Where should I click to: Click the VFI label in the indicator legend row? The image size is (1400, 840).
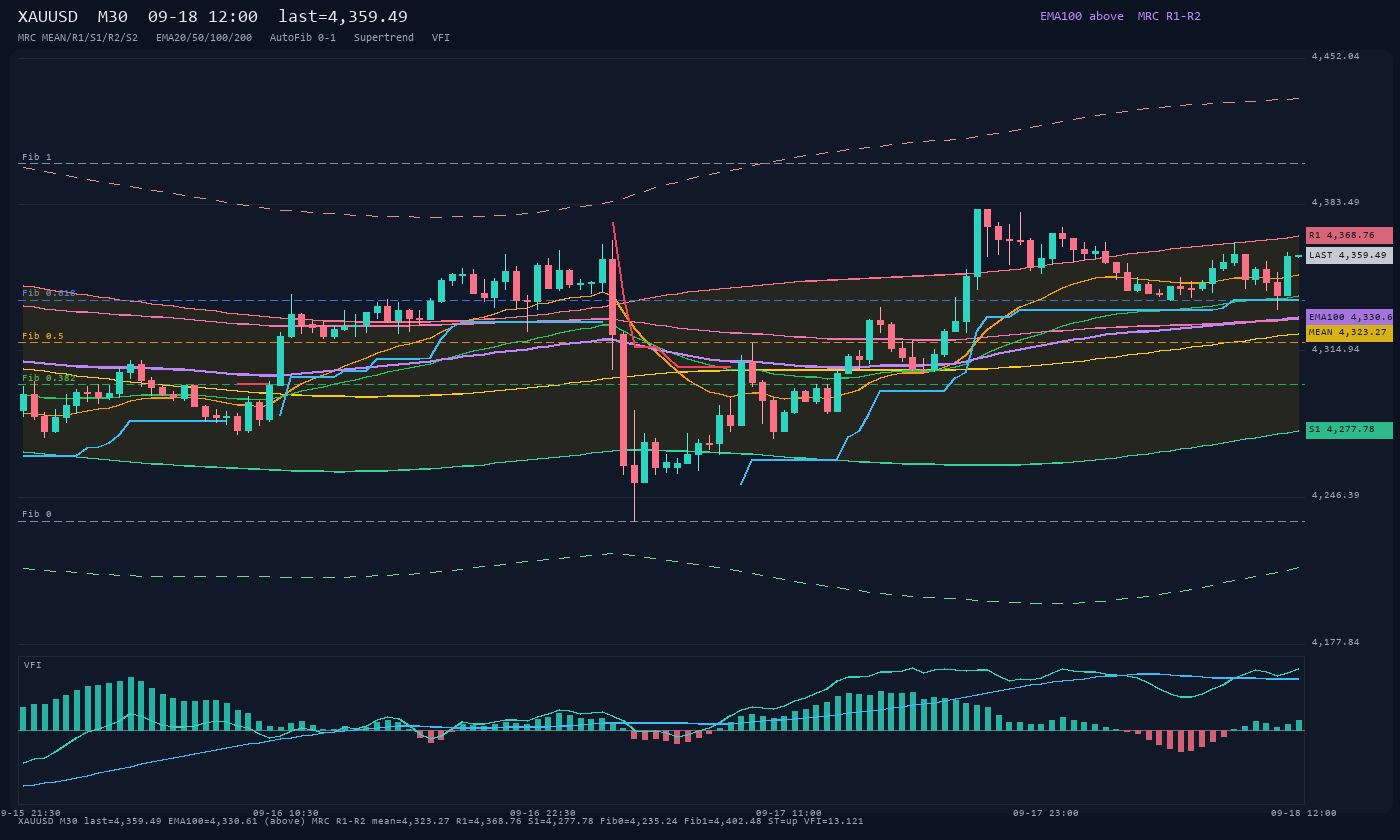click(441, 38)
